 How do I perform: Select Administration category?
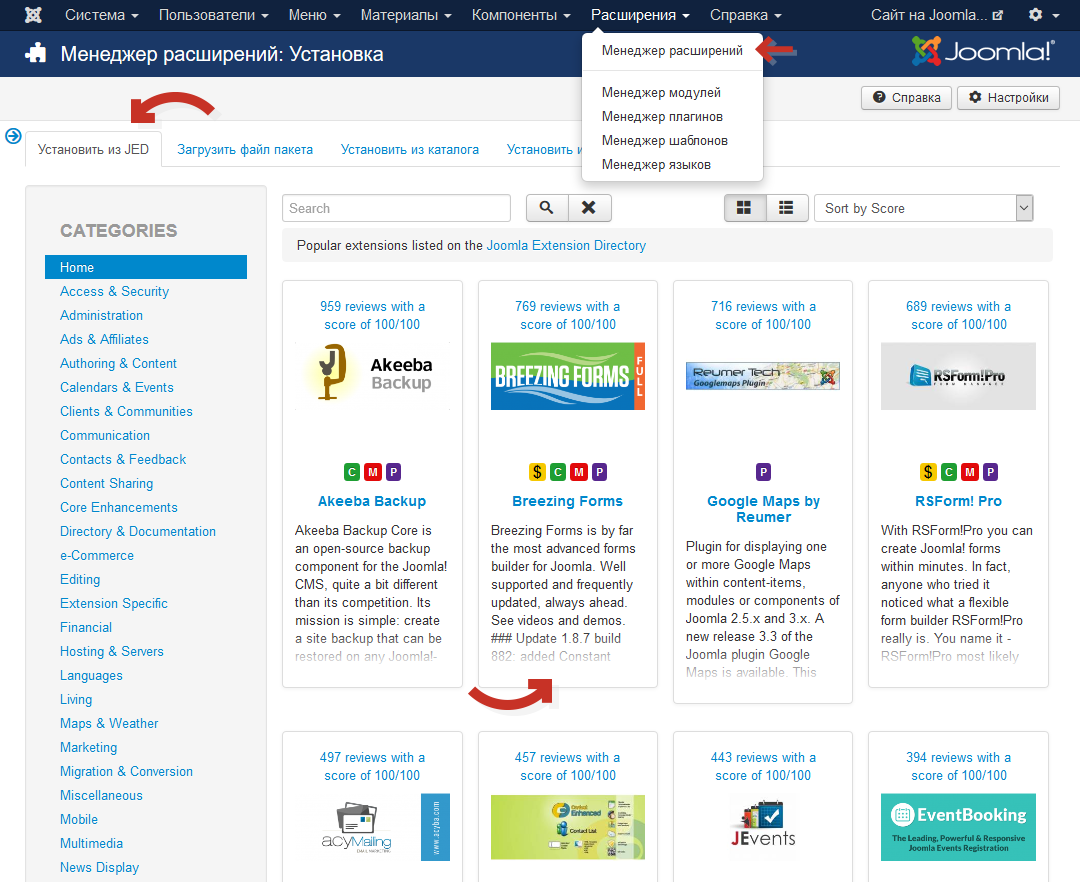click(101, 315)
